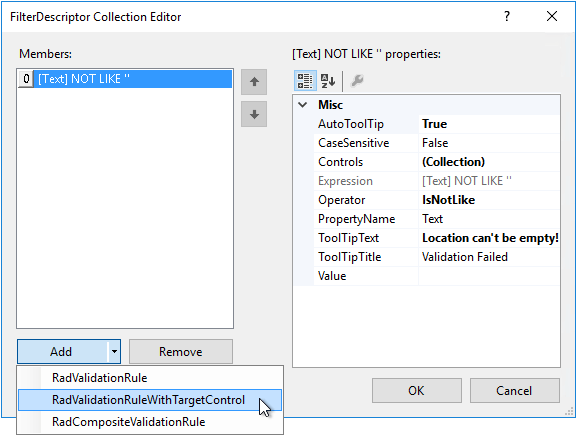The image size is (577, 436).
Task: Click the Add button
Action: (62, 351)
